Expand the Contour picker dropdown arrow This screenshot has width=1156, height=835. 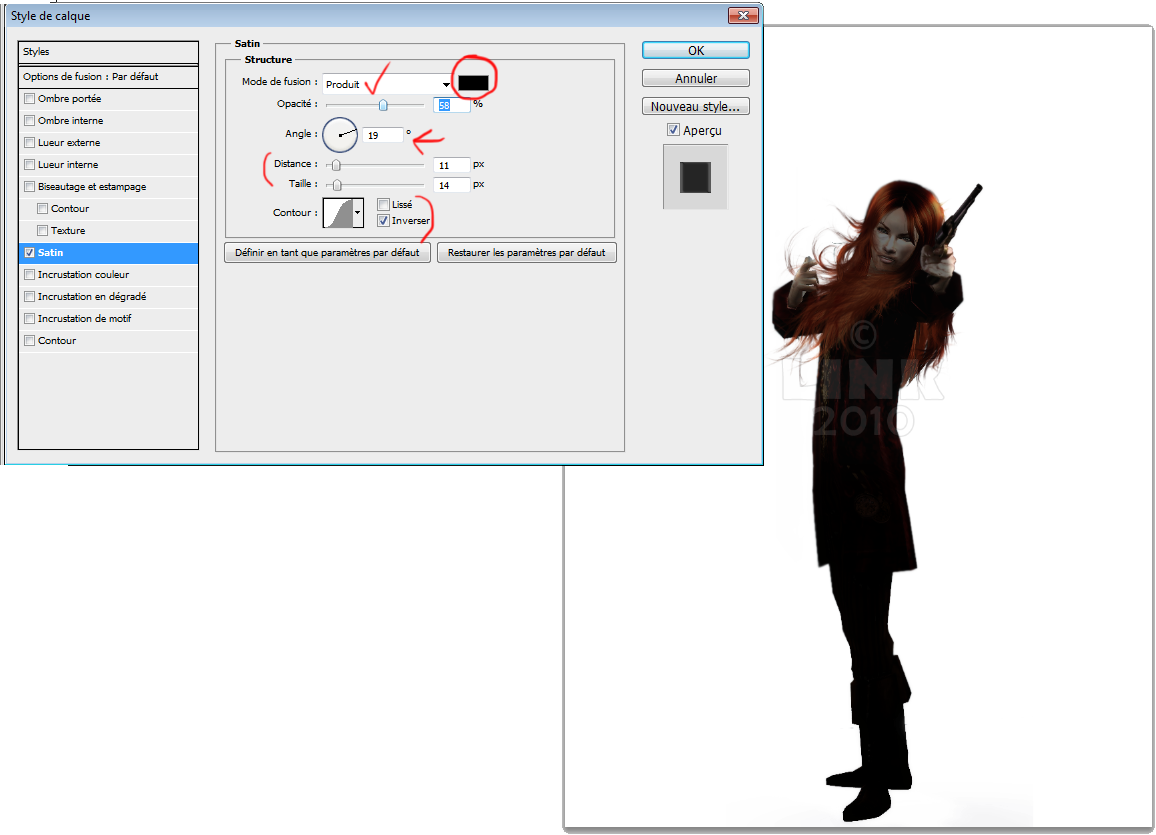(358, 213)
